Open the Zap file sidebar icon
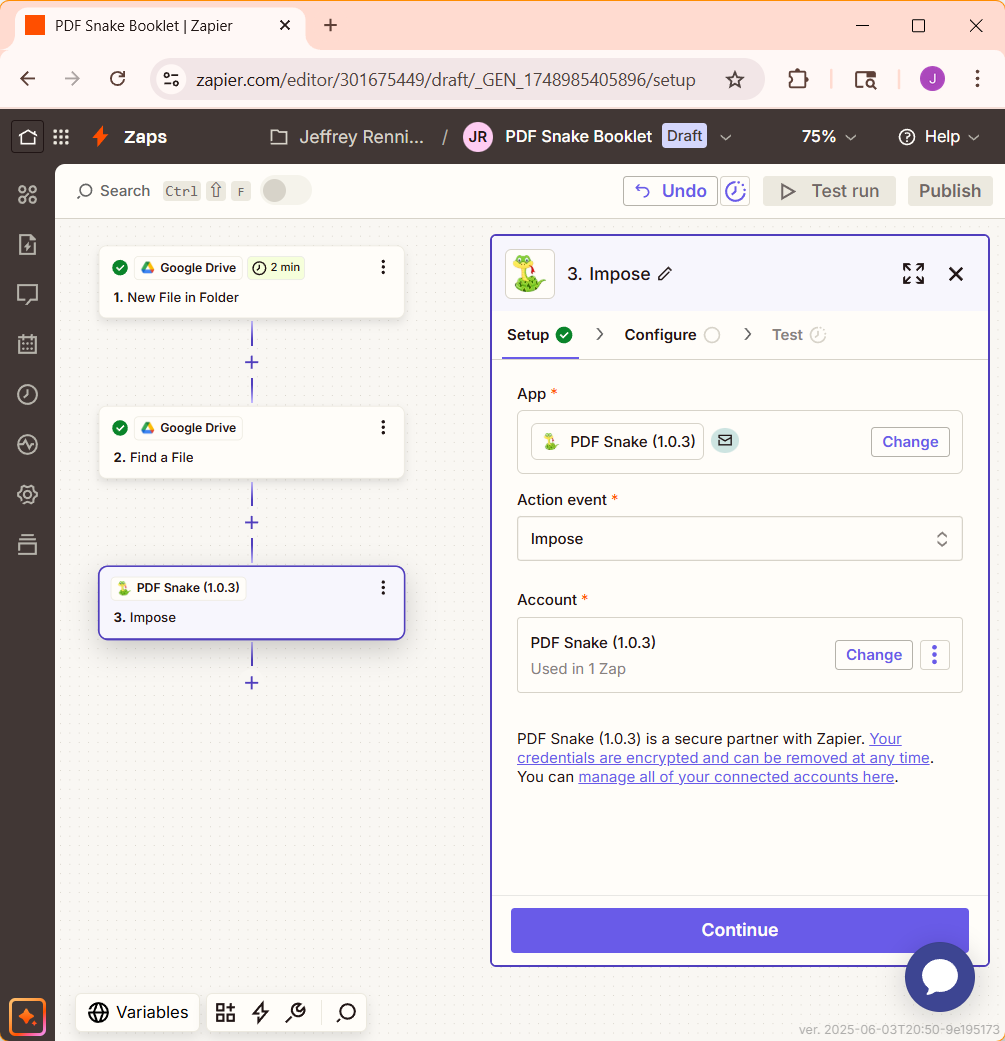This screenshot has width=1005, height=1041. [27, 244]
